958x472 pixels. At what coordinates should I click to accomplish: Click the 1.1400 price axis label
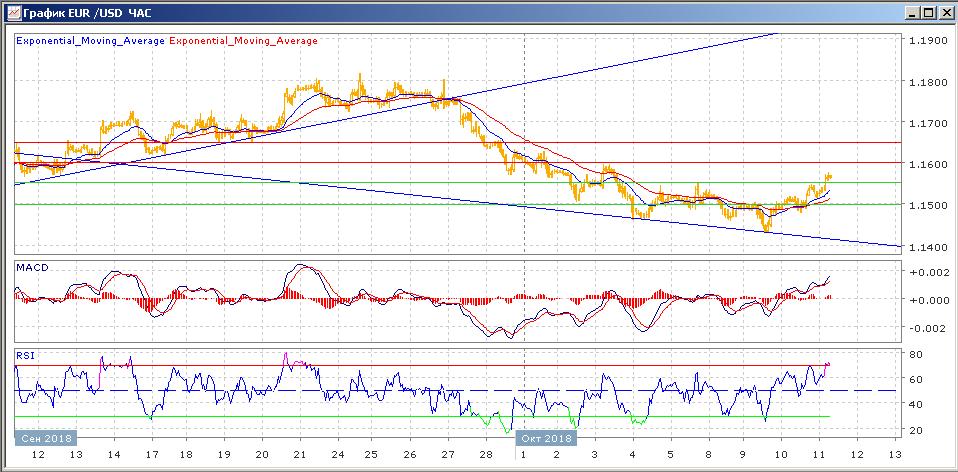(x=925, y=246)
